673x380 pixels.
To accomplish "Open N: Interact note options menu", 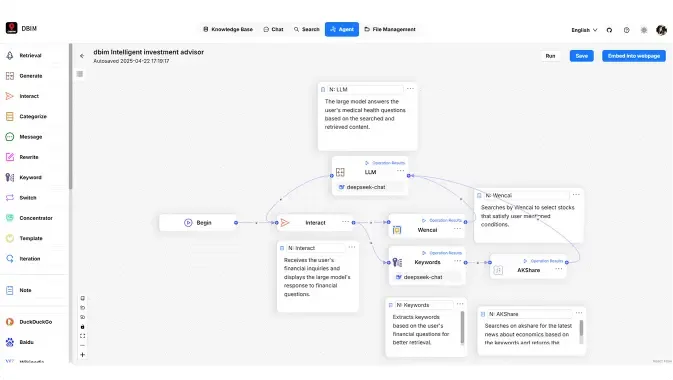I will [x=352, y=247].
